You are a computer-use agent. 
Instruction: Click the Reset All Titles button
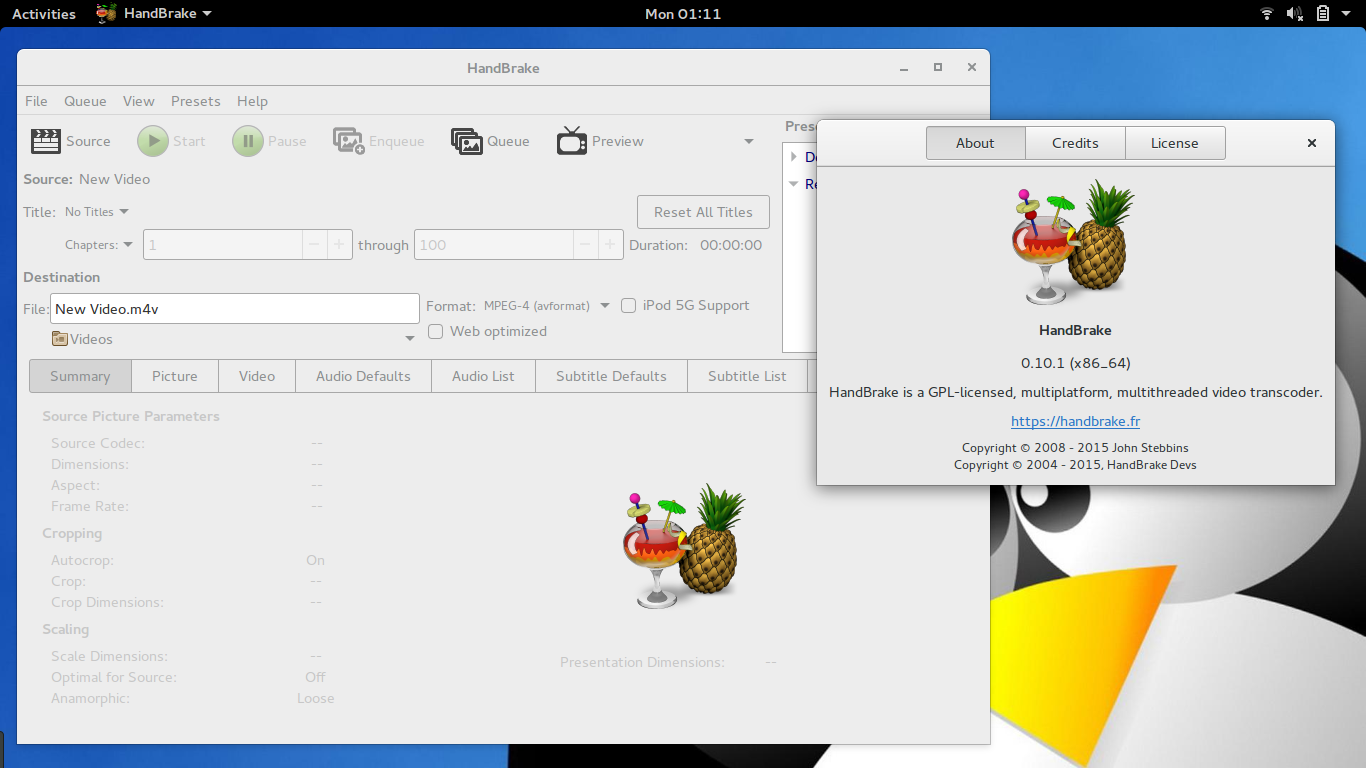703,212
